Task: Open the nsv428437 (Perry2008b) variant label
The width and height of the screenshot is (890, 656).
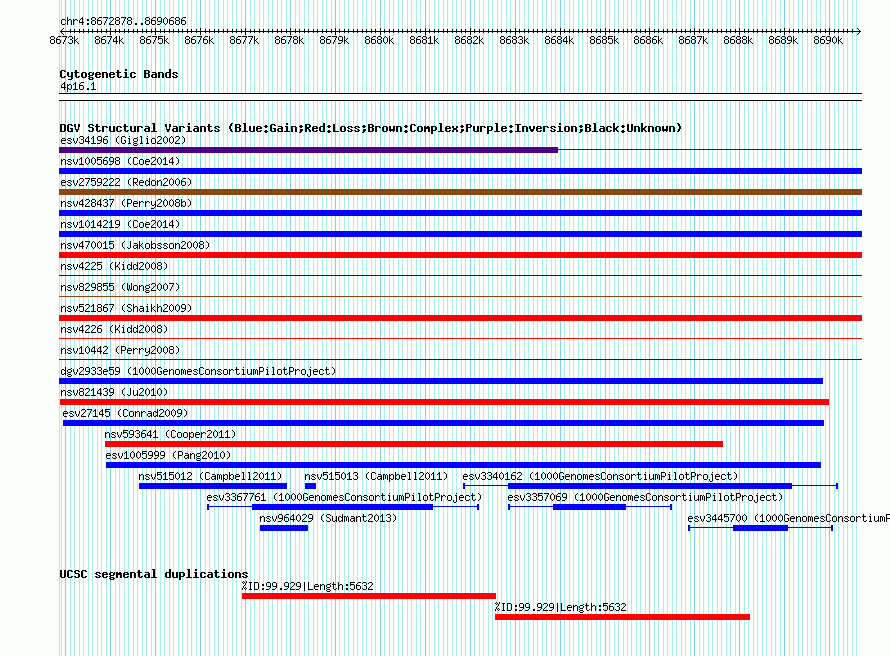Action: pos(126,203)
